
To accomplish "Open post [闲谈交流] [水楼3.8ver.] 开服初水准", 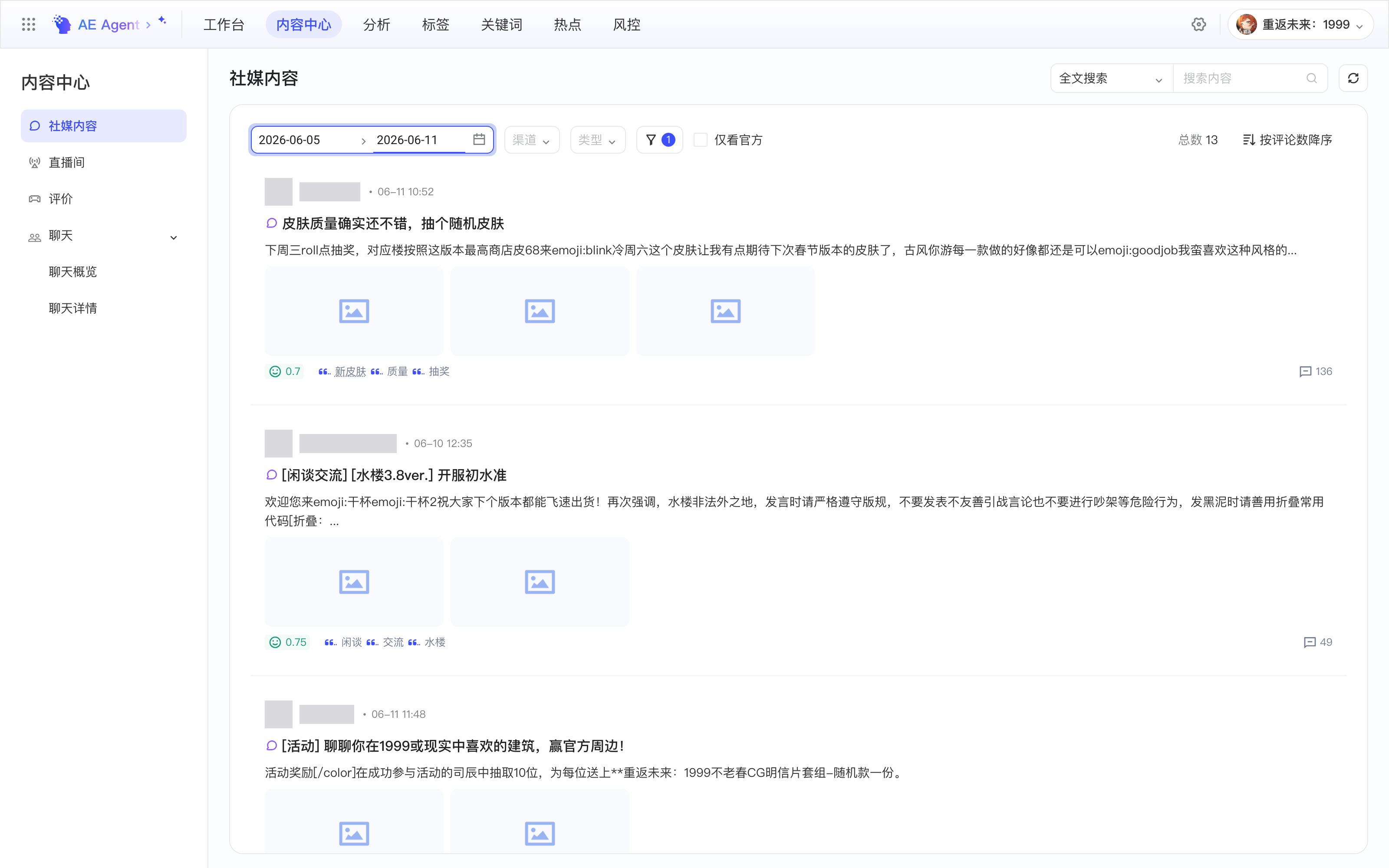I will point(394,475).
